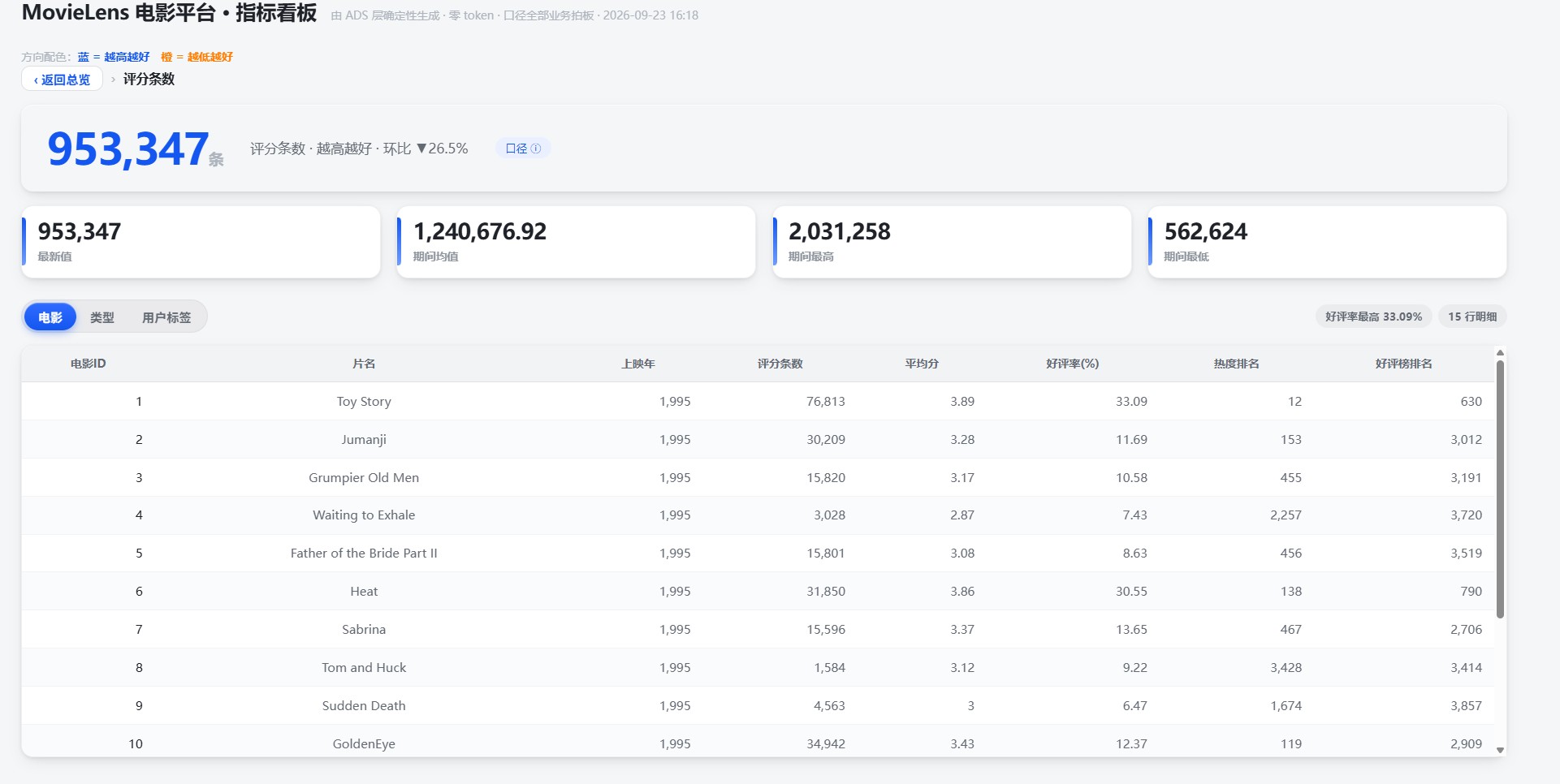Click Father of the Bride's count 15,801
Screen dimensions: 1560x784
pyautogui.click(x=826, y=554)
